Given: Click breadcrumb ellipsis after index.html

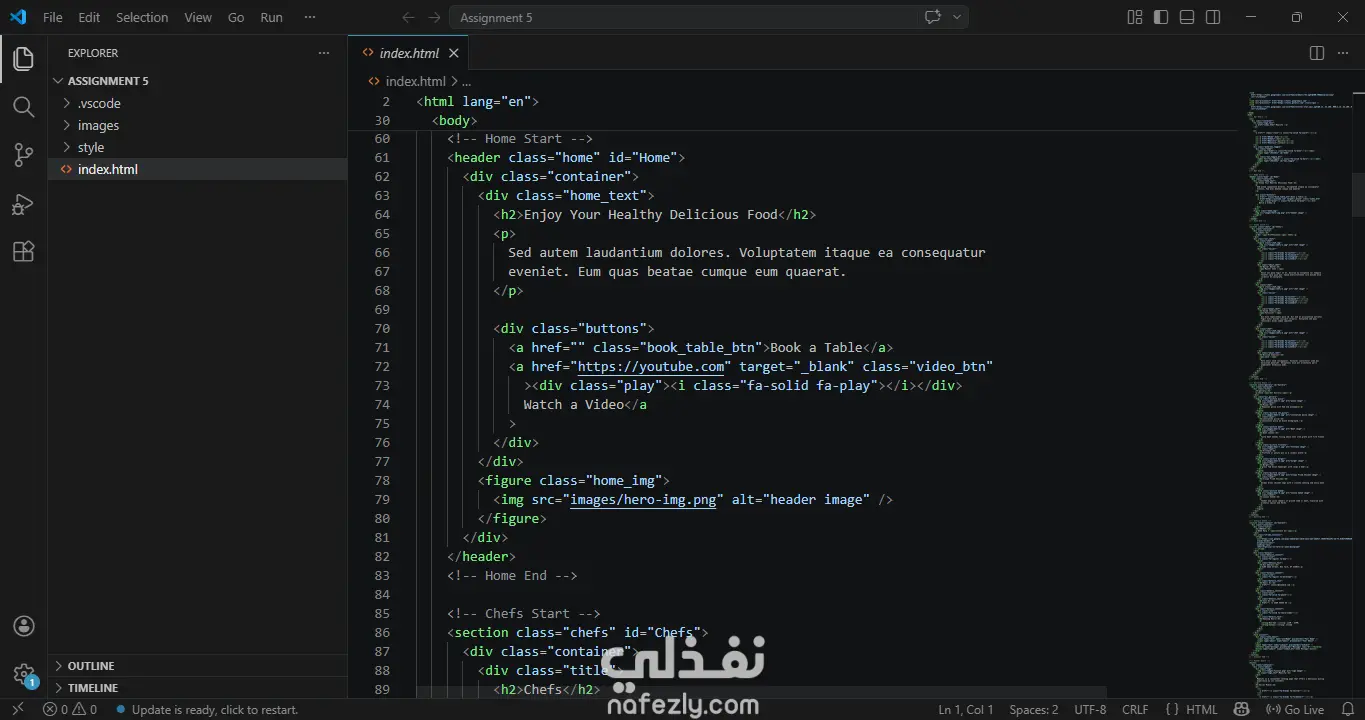Looking at the screenshot, I should (x=466, y=81).
